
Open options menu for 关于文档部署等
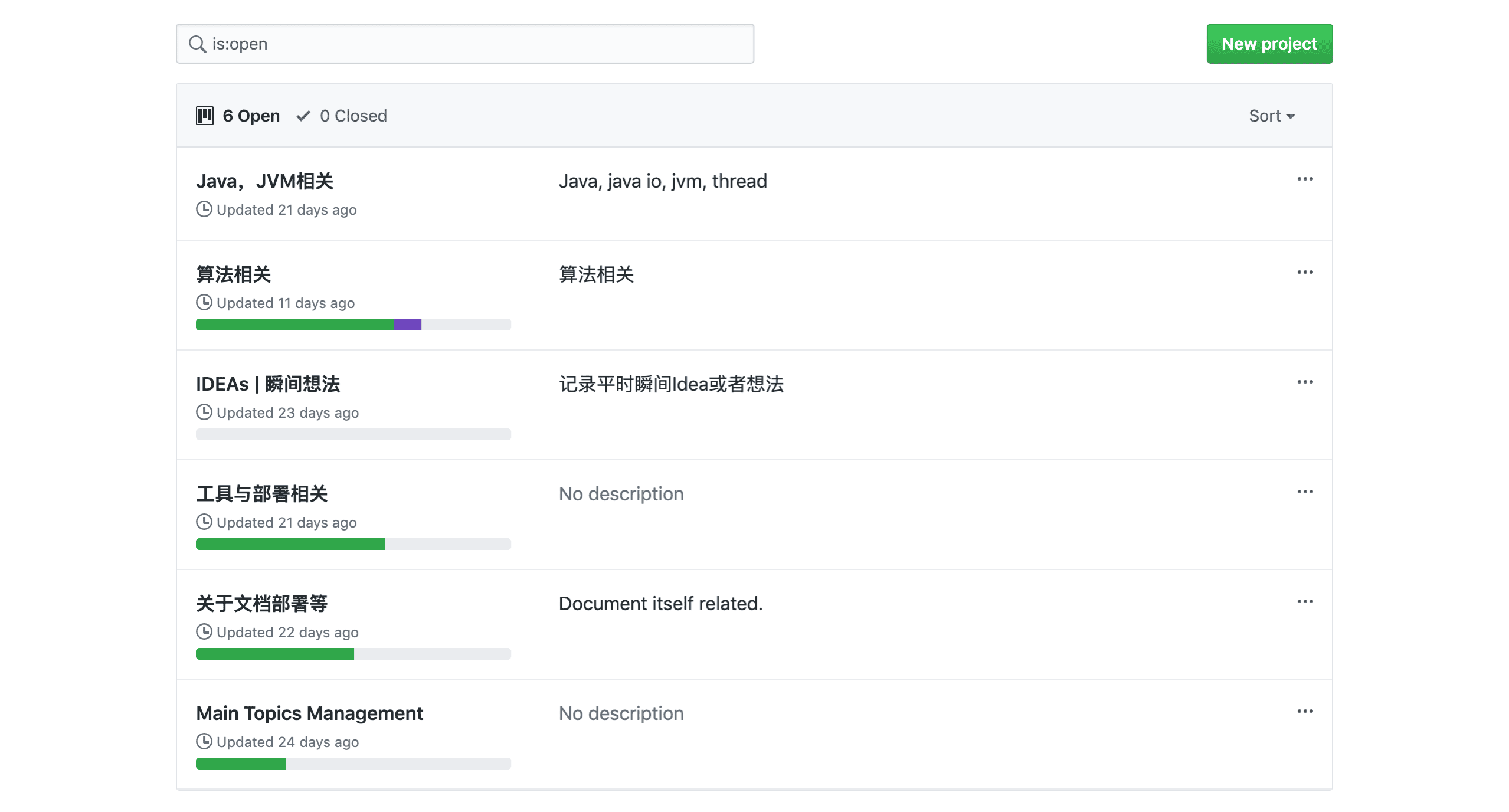click(x=1305, y=601)
